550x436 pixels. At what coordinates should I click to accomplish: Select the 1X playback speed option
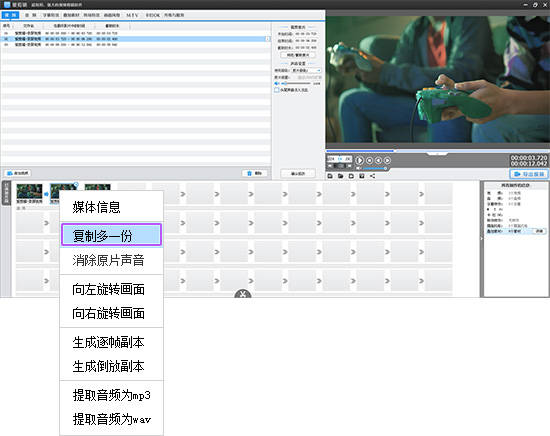[x=340, y=159]
